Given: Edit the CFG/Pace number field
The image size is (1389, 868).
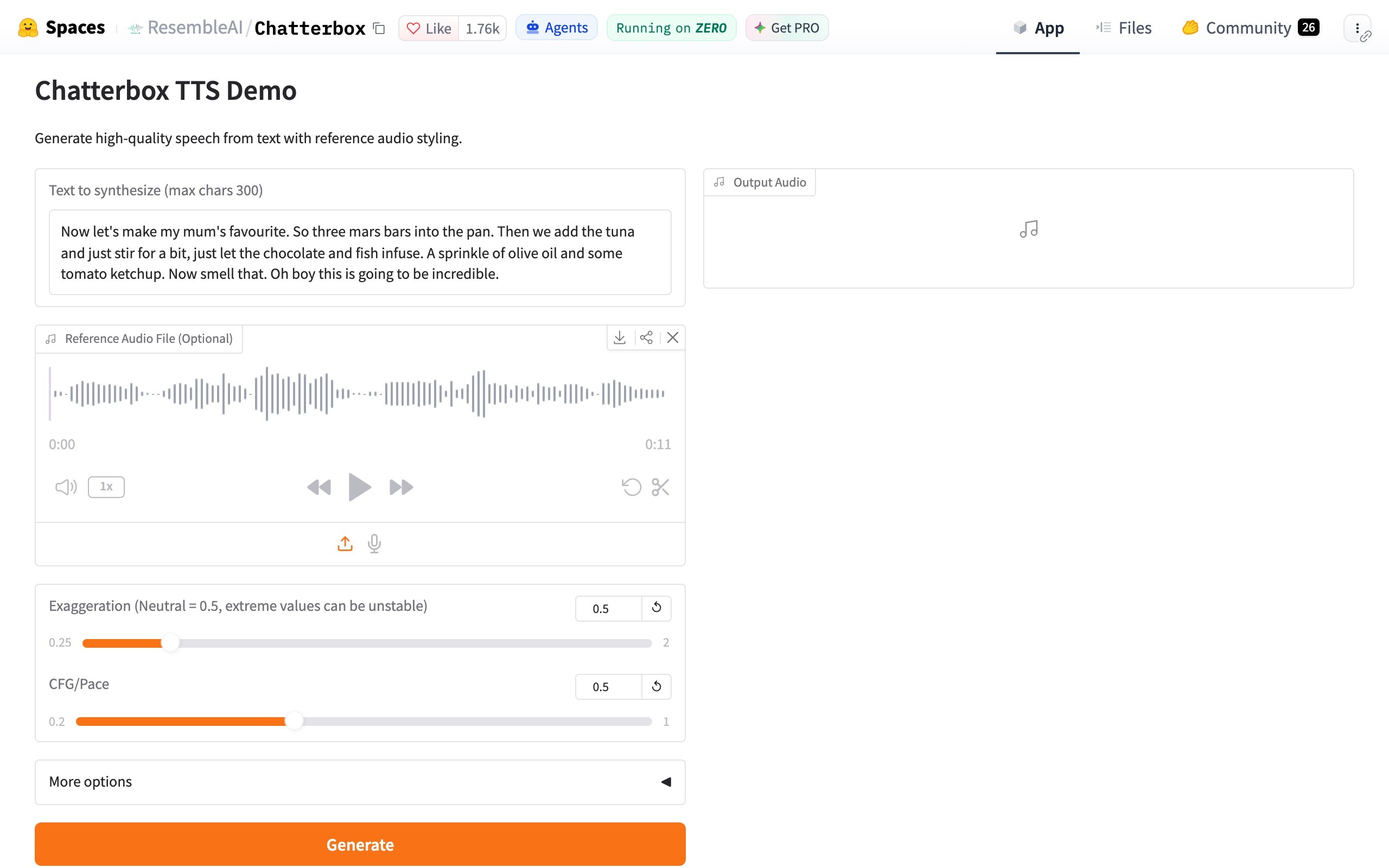Looking at the screenshot, I should pyautogui.click(x=608, y=687).
